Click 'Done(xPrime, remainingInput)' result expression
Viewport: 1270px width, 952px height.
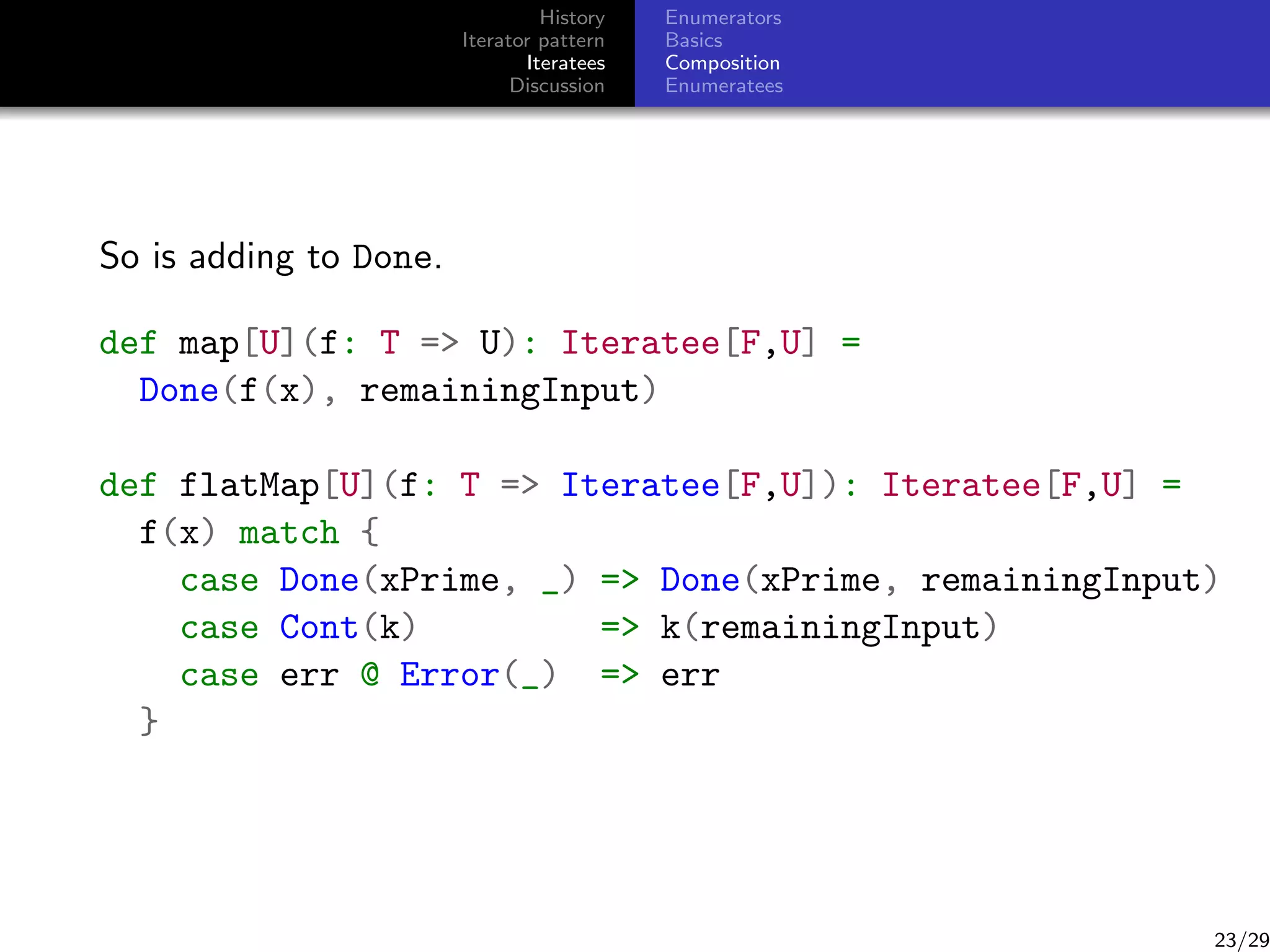click(x=939, y=581)
